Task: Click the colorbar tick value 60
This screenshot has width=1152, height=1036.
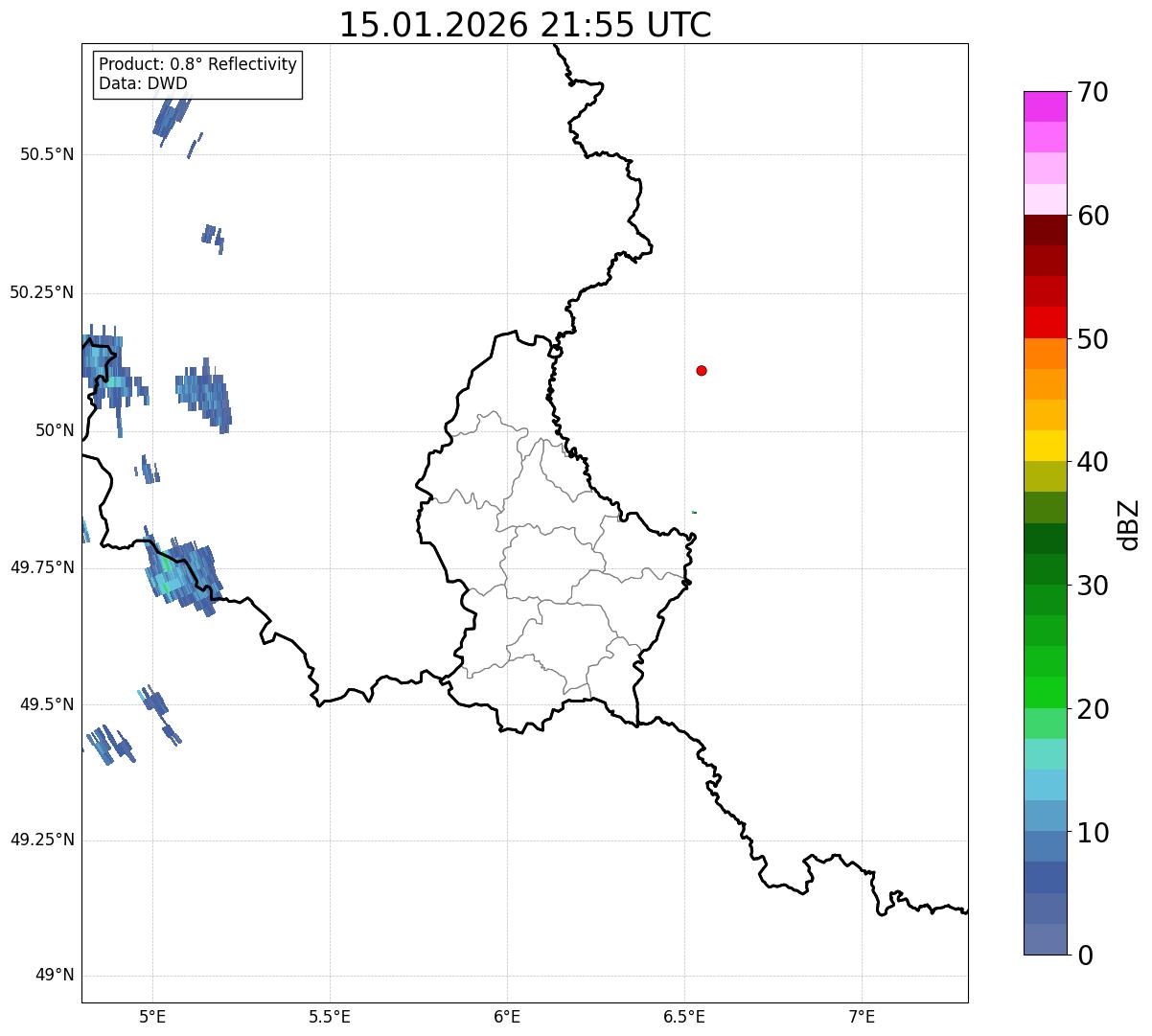Action: click(1093, 216)
